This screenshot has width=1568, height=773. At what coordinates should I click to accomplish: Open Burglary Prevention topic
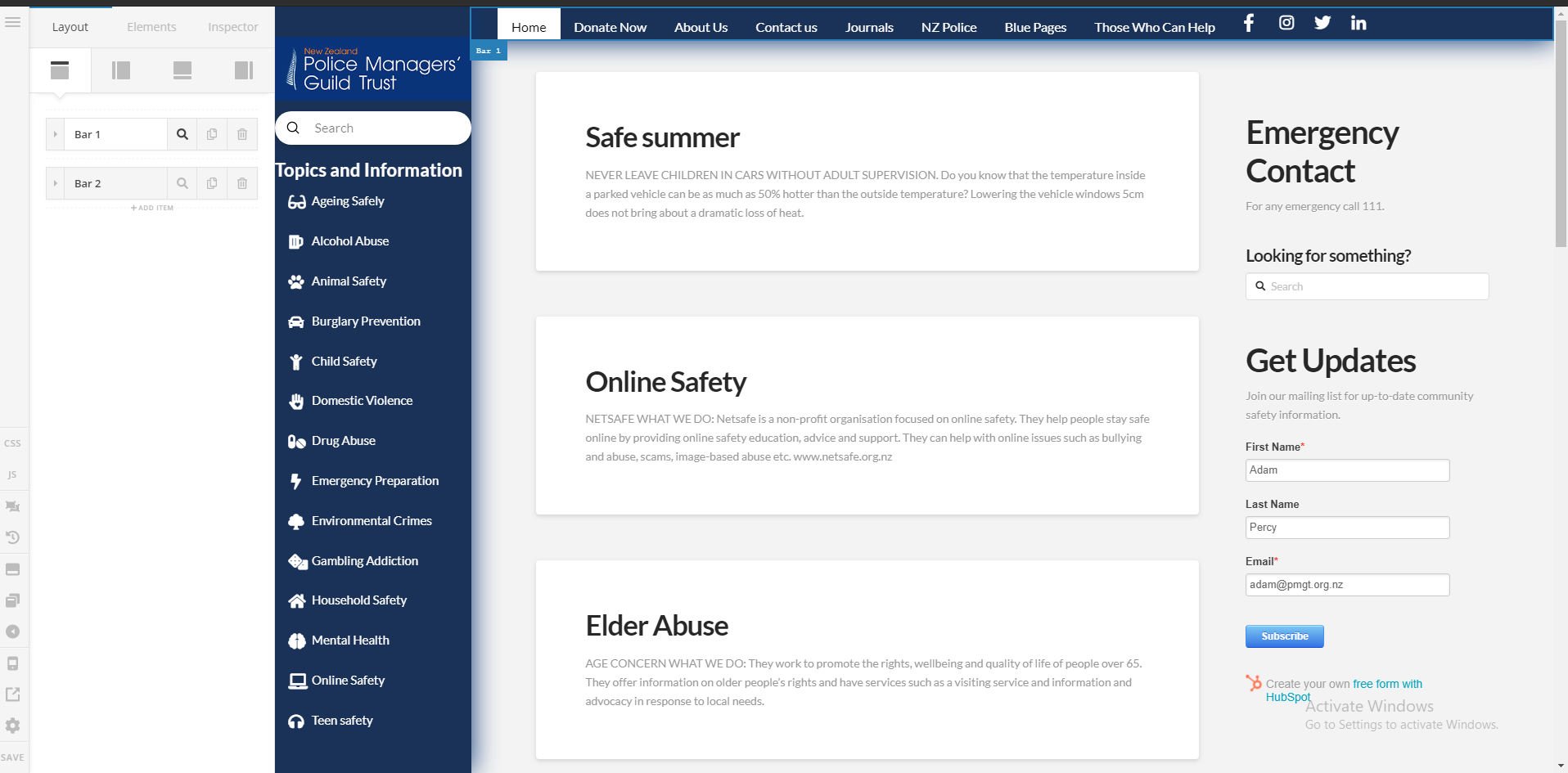point(366,321)
